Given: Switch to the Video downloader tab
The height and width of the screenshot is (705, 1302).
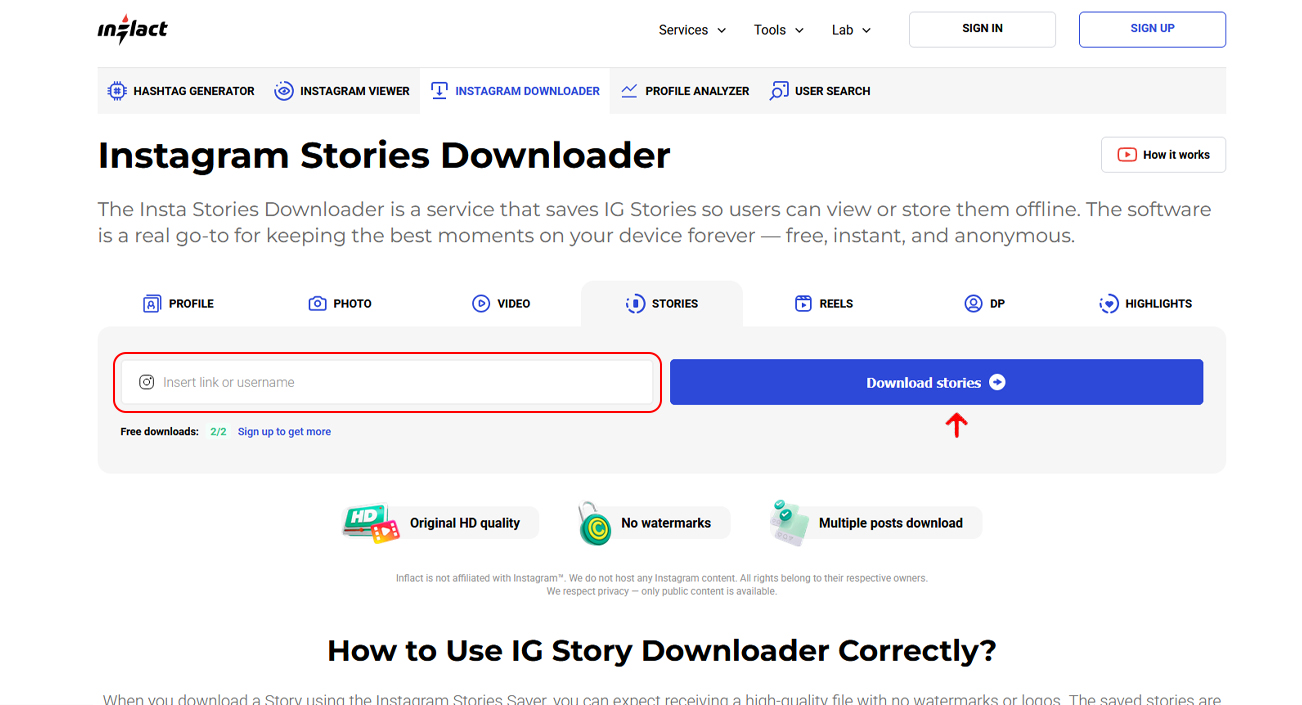Looking at the screenshot, I should click(501, 304).
